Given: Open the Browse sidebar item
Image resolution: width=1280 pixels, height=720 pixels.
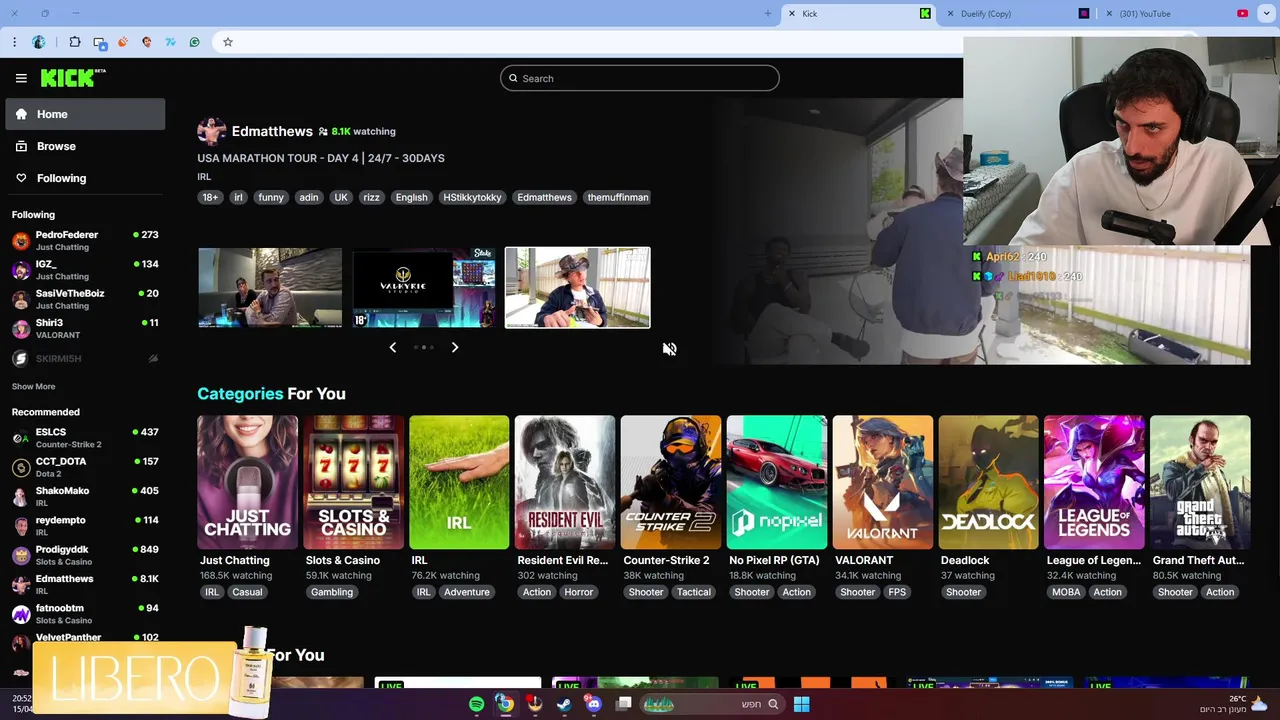Looking at the screenshot, I should coord(85,146).
